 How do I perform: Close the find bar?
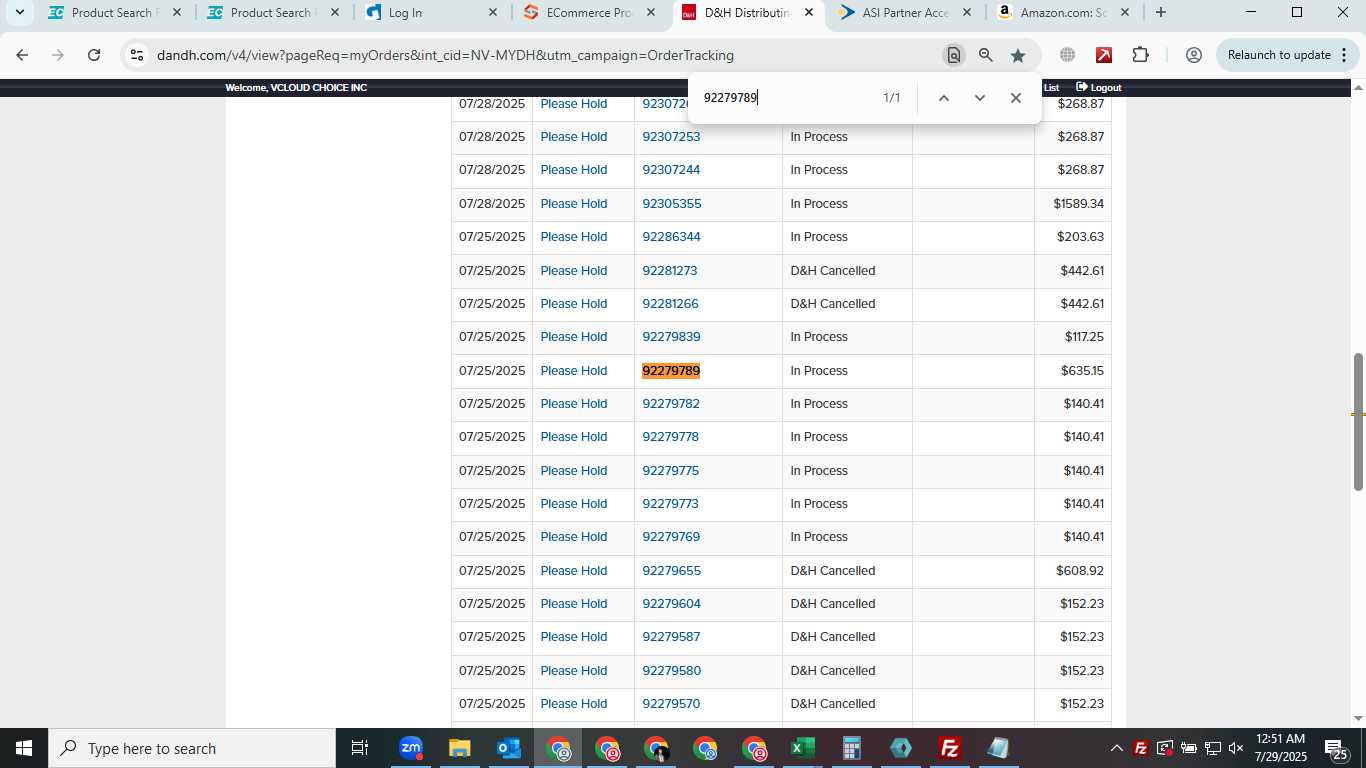1016,98
